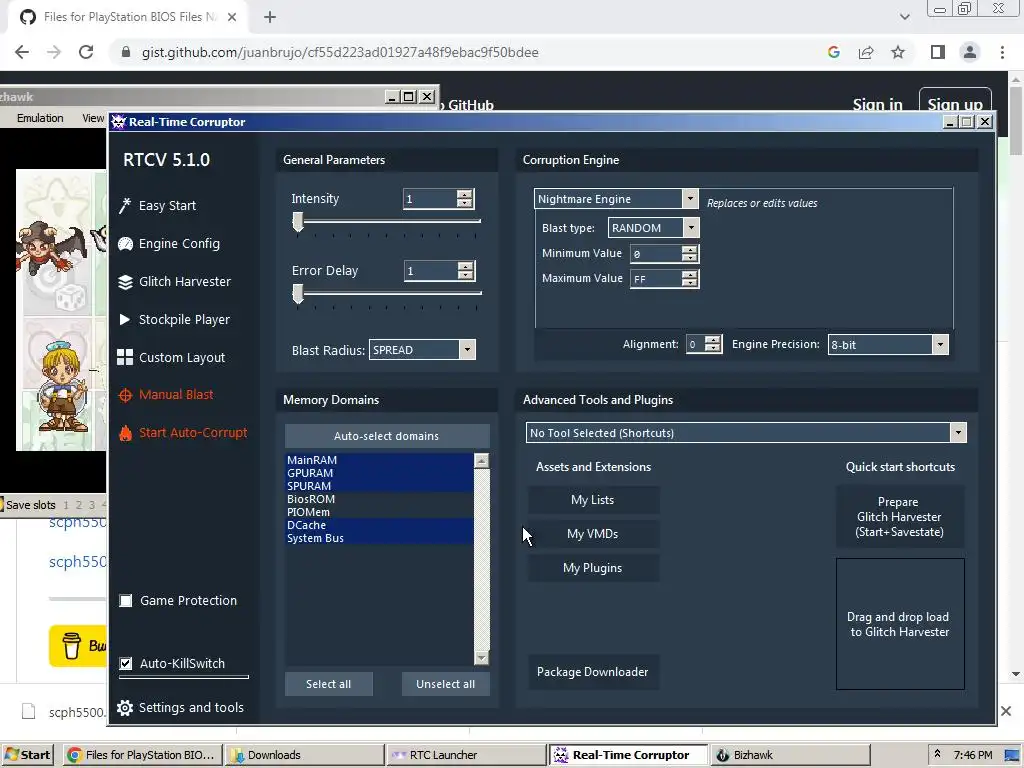
Task: Open Chrome side panel icon
Action: pyautogui.click(x=938, y=52)
